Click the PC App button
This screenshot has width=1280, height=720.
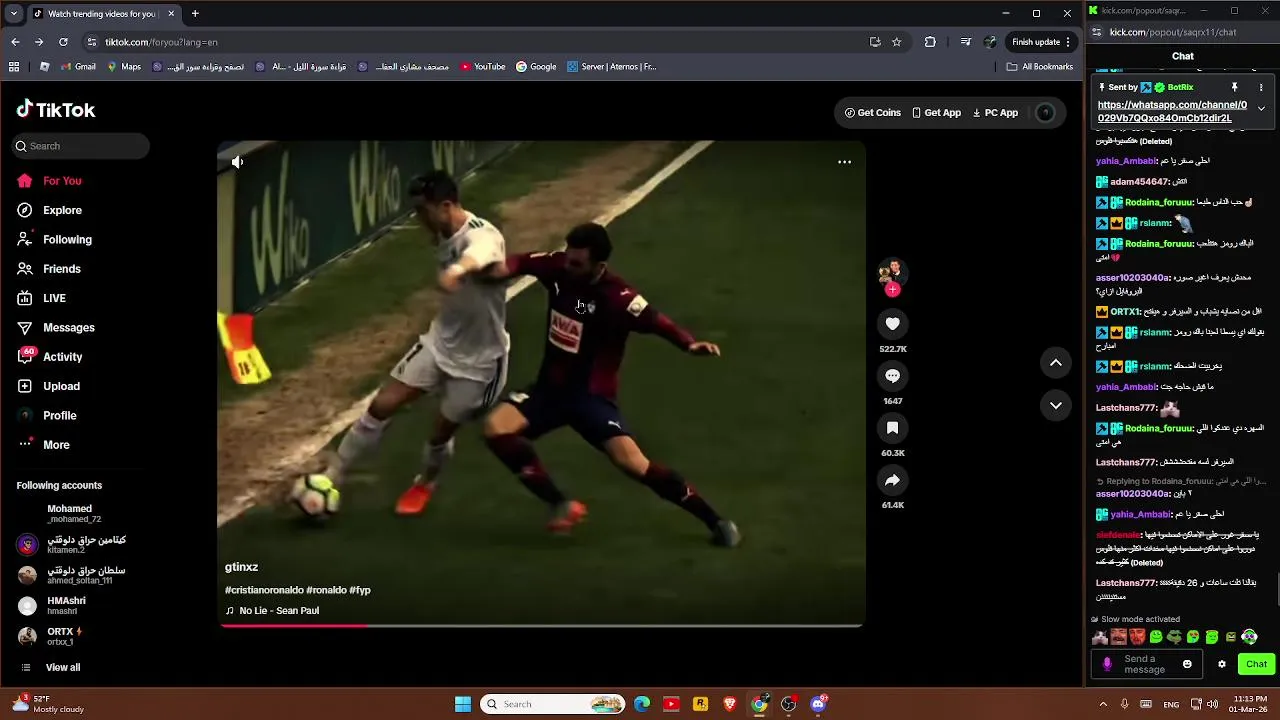996,113
